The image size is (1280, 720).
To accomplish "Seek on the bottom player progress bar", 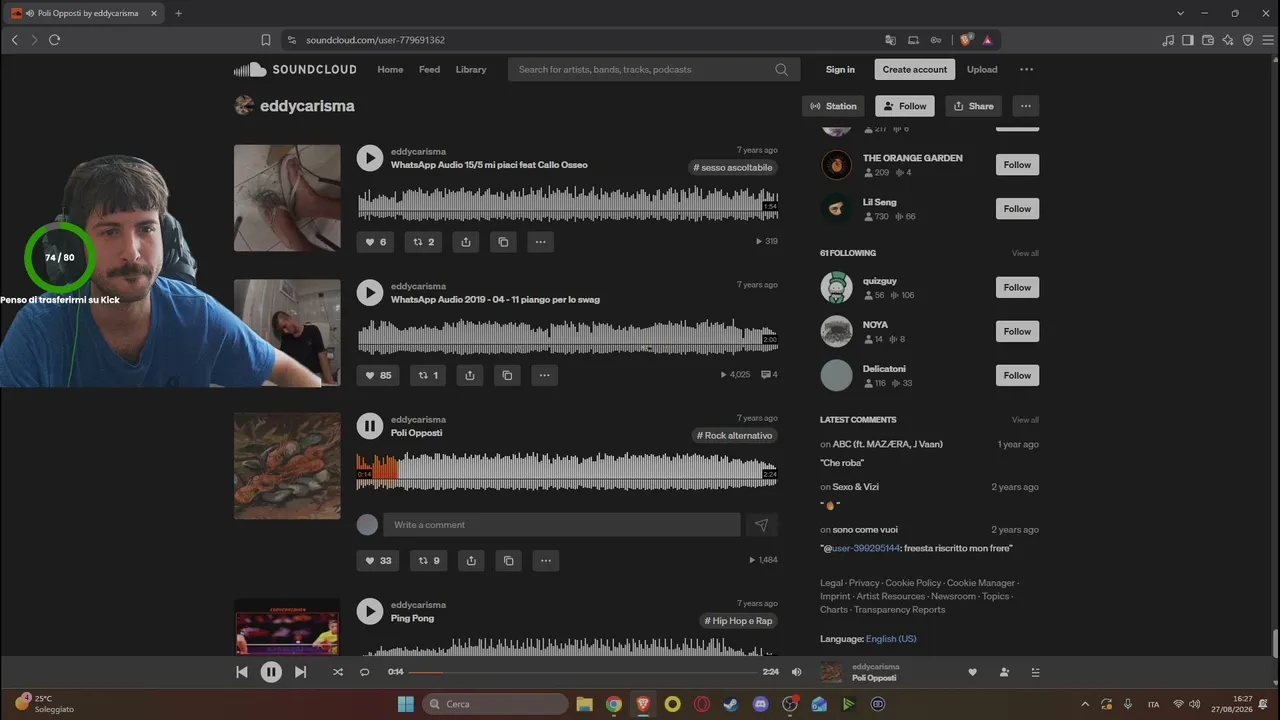I will click(x=581, y=672).
